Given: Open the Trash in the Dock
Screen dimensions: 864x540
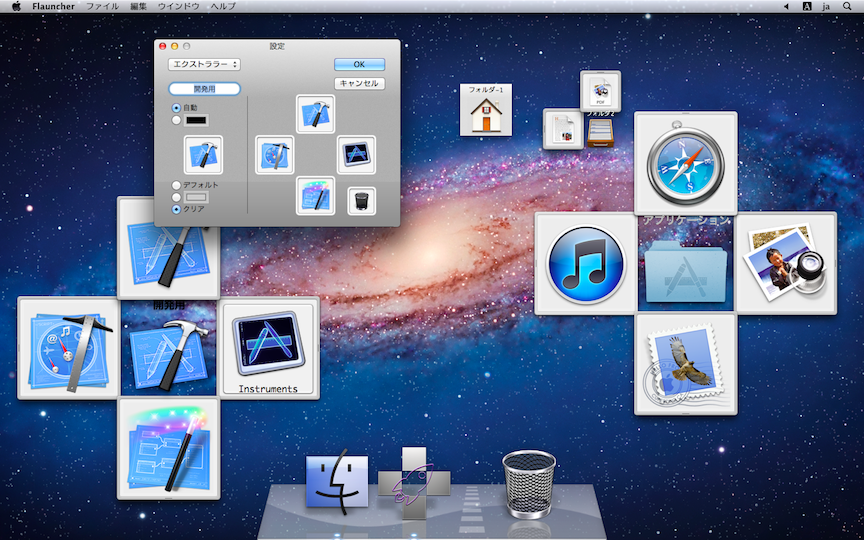Looking at the screenshot, I should pos(529,484).
